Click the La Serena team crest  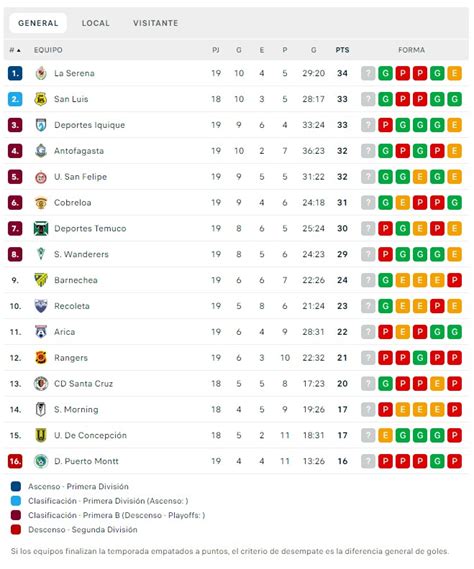(x=41, y=73)
